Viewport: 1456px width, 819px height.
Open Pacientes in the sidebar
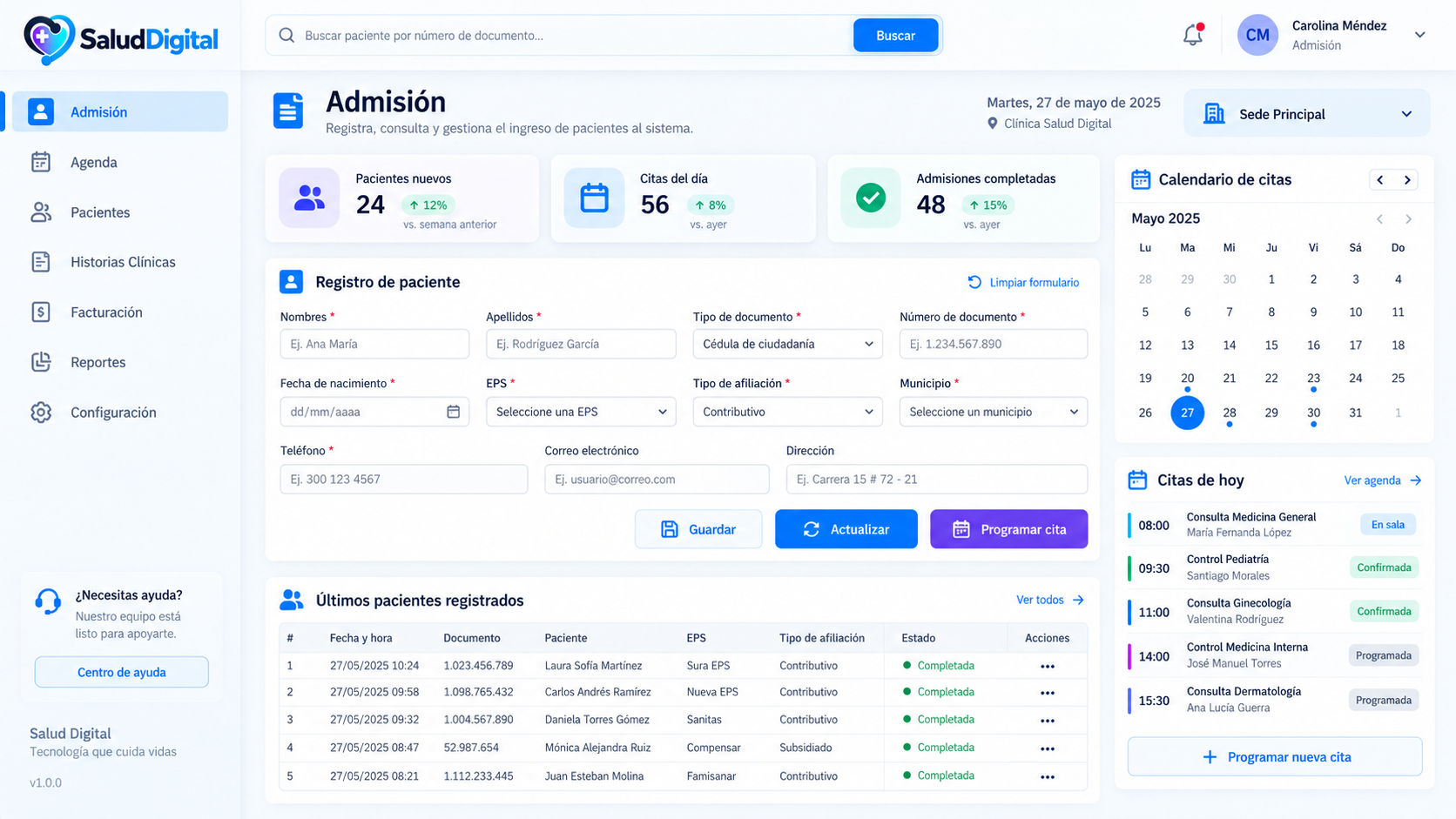point(120,212)
